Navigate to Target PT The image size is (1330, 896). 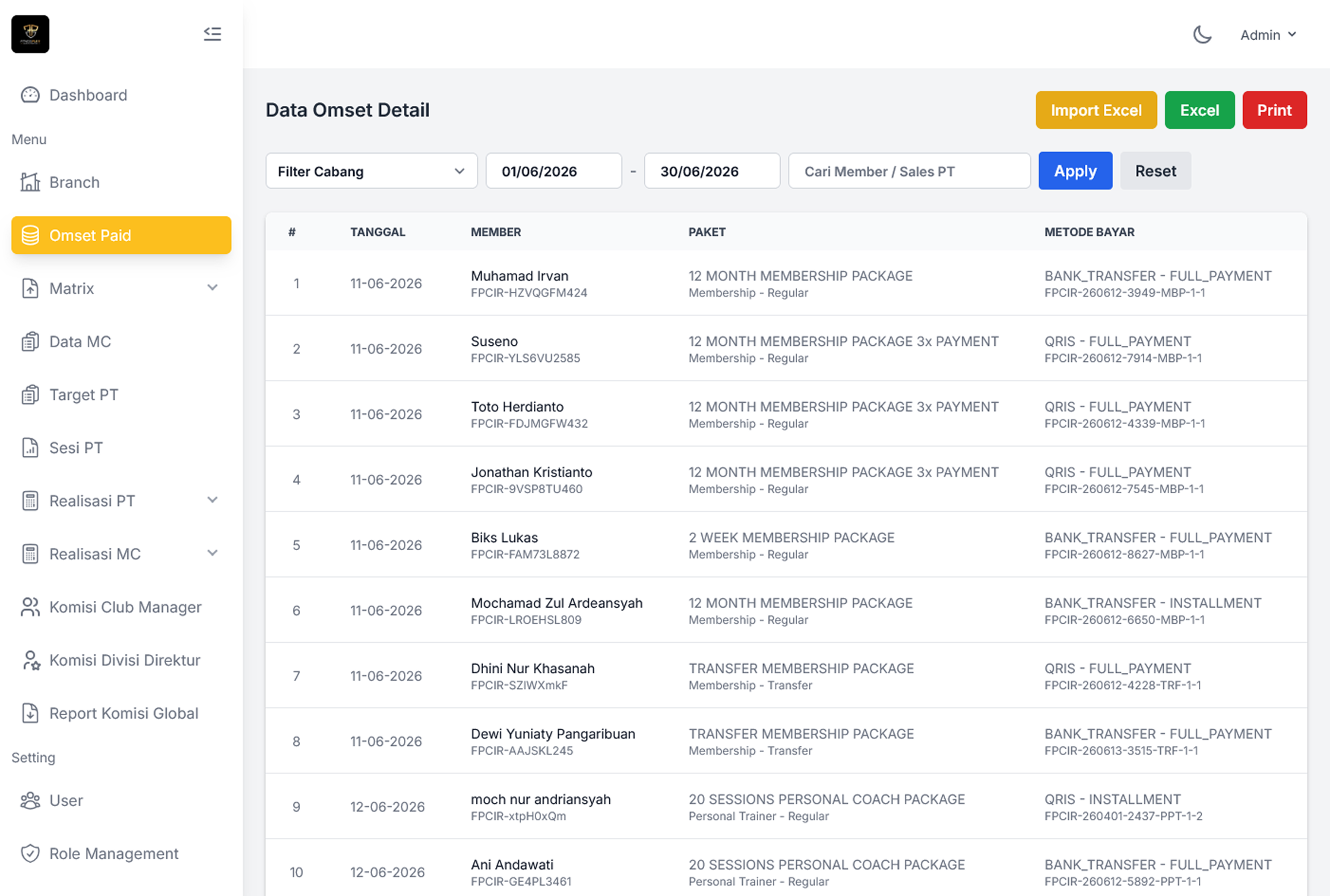coord(121,395)
